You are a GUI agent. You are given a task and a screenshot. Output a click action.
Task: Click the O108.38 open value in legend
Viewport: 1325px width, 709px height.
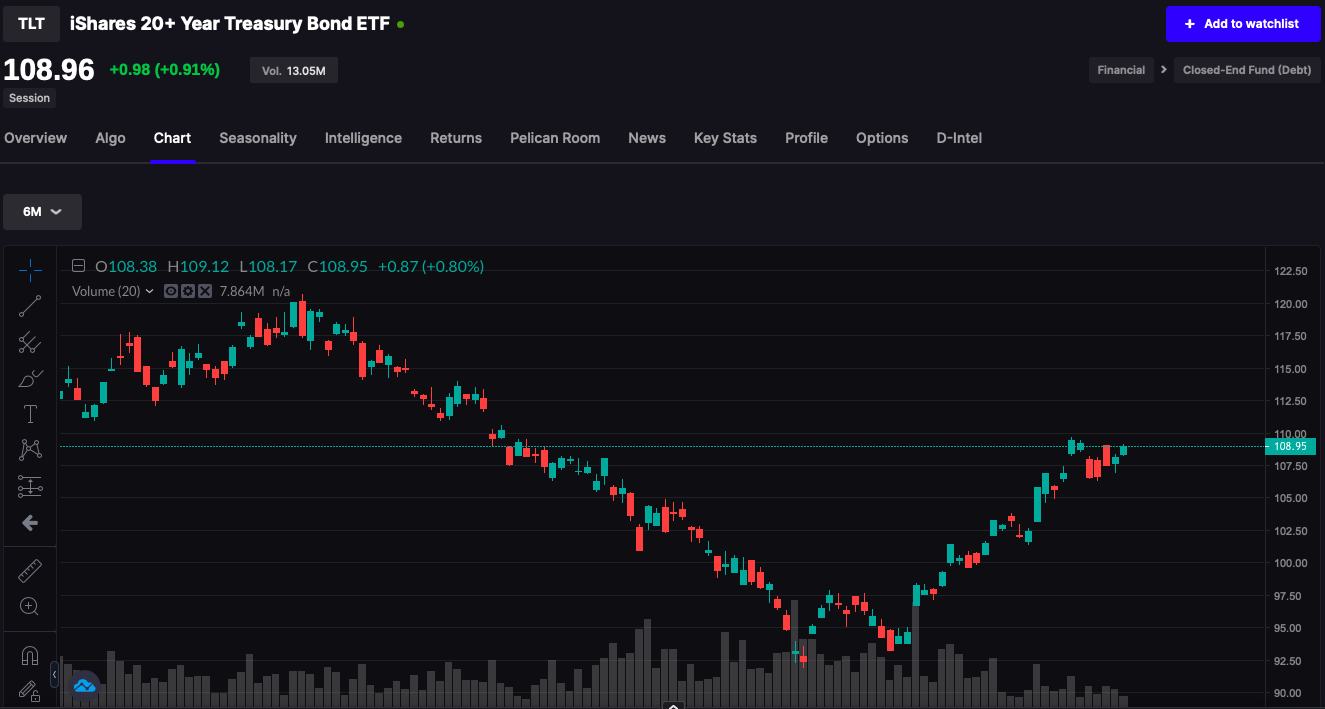coord(126,267)
